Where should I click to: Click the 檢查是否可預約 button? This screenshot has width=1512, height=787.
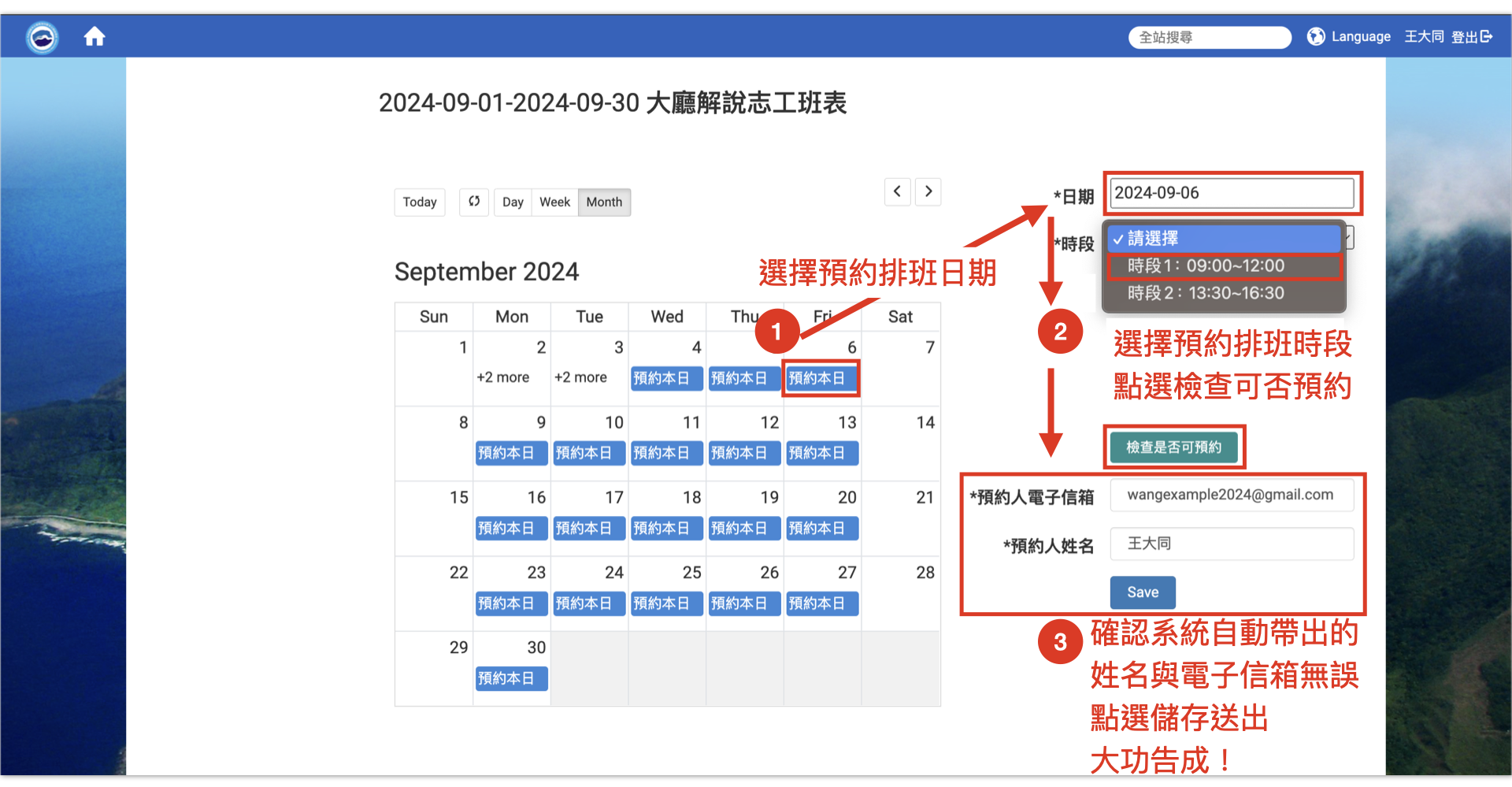pos(1173,447)
